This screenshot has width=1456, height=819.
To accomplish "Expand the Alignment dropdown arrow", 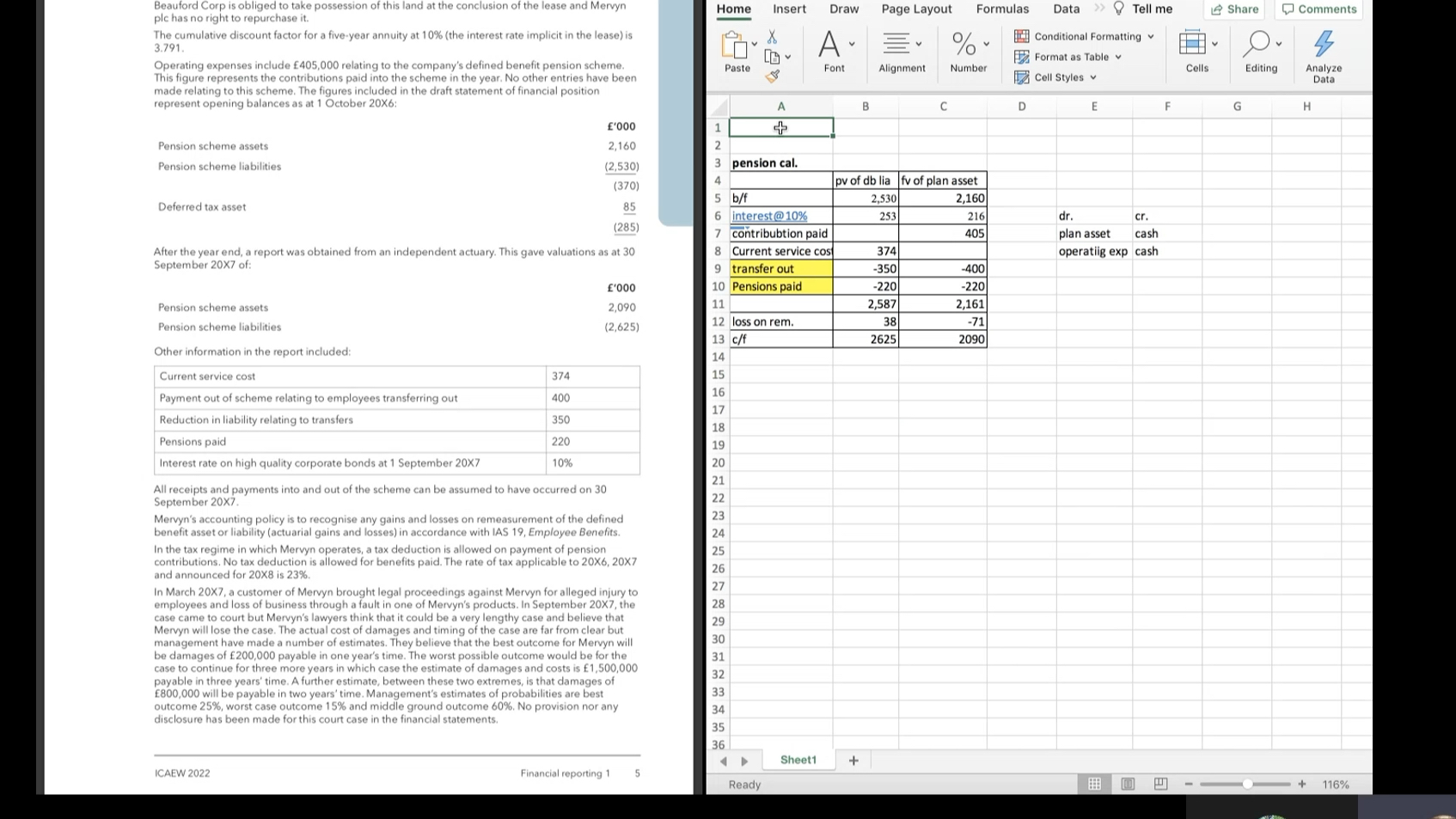I will [x=919, y=44].
